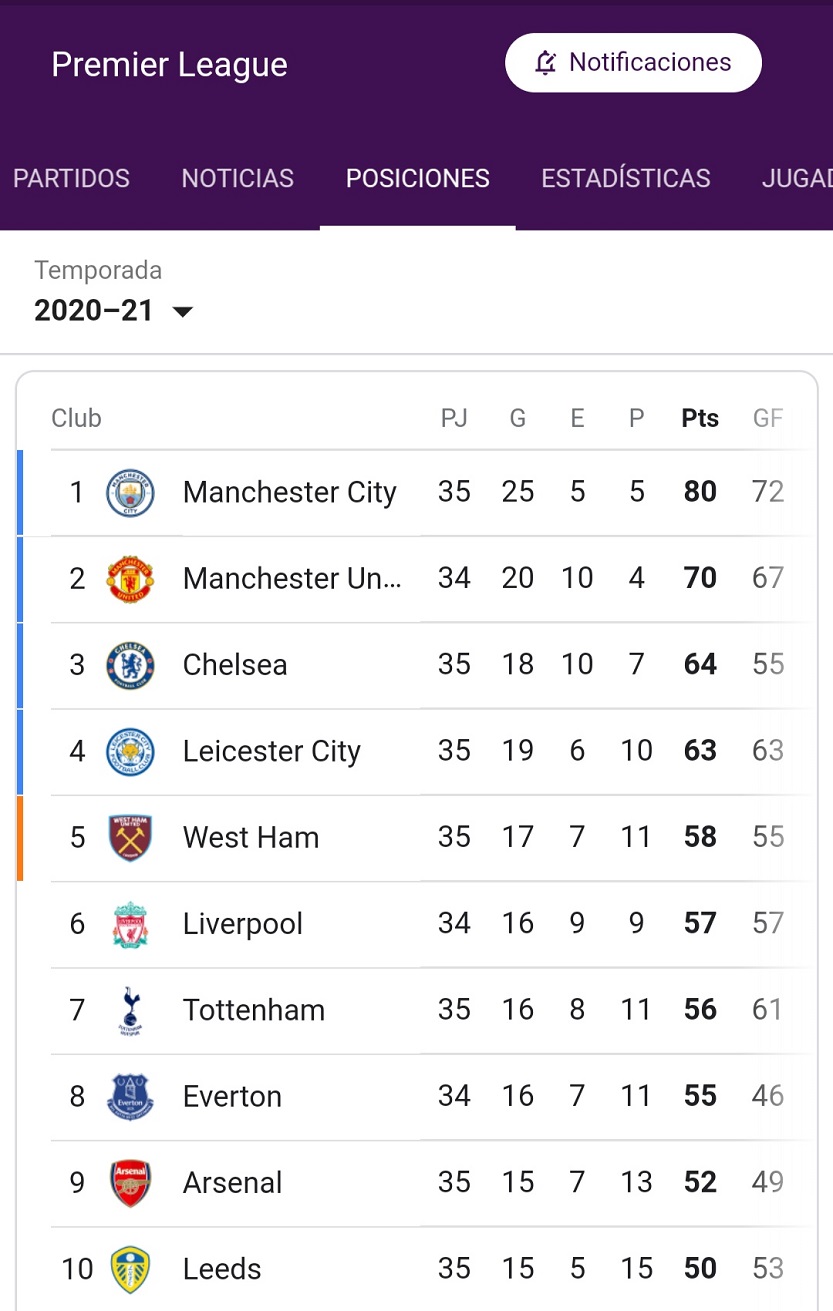
Task: Tap the Leicester City club badge
Action: pyautogui.click(x=130, y=751)
